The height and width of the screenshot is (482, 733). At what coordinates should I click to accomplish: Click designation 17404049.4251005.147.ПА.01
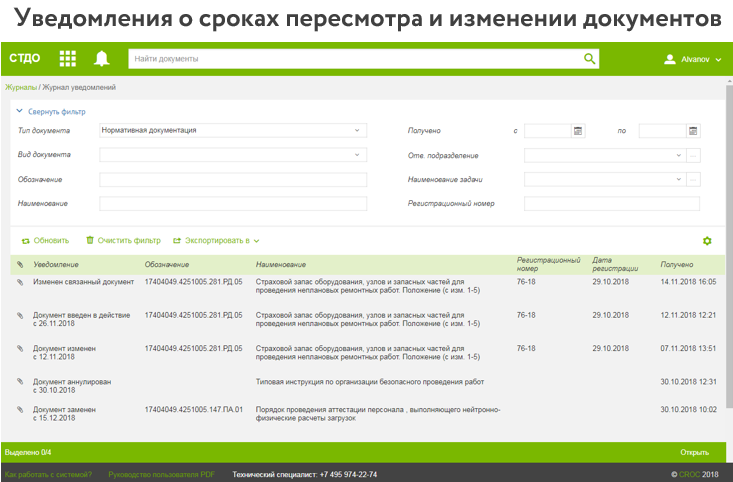pos(194,410)
